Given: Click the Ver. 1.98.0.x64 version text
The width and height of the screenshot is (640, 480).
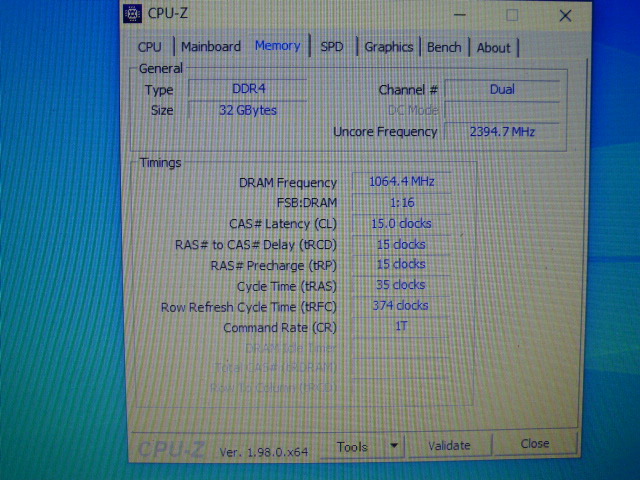Looking at the screenshot, I should (264, 452).
